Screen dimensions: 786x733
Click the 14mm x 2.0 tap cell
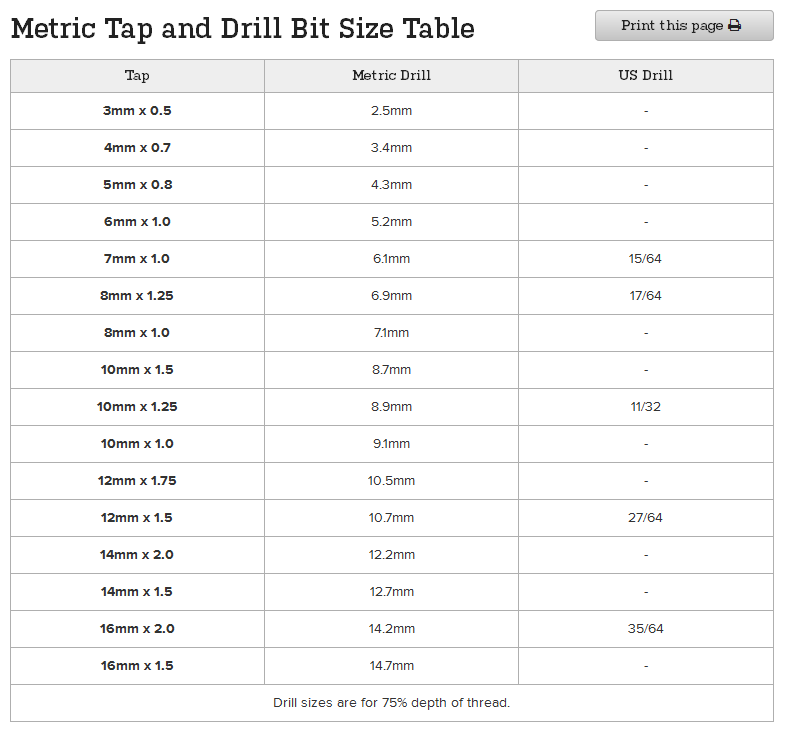(x=137, y=555)
